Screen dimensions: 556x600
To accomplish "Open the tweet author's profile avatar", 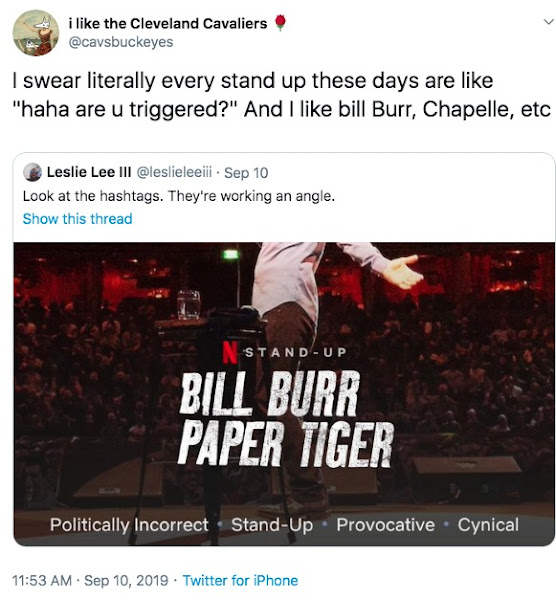I will [x=36, y=33].
